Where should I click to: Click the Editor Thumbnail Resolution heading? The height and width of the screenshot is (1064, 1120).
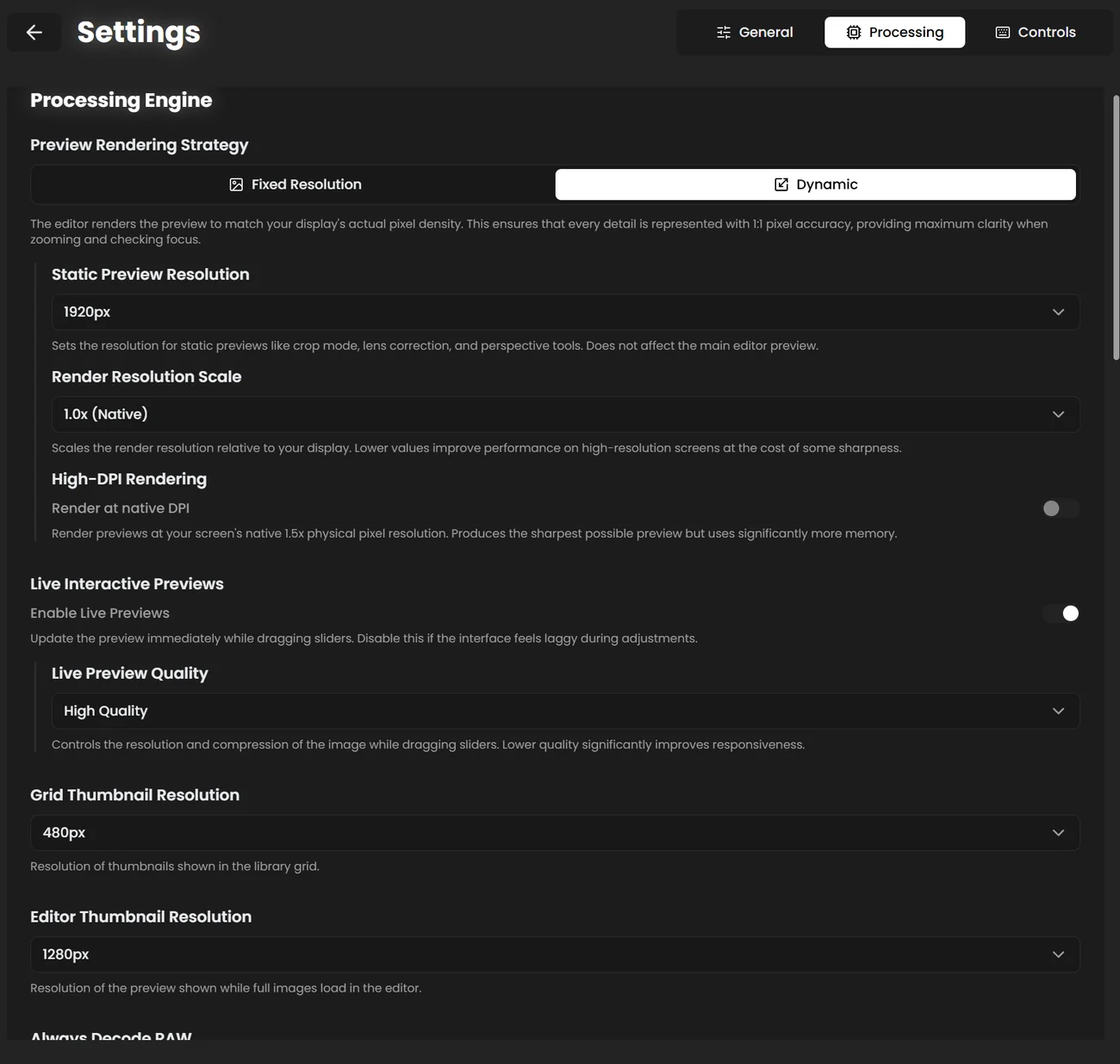point(140,917)
